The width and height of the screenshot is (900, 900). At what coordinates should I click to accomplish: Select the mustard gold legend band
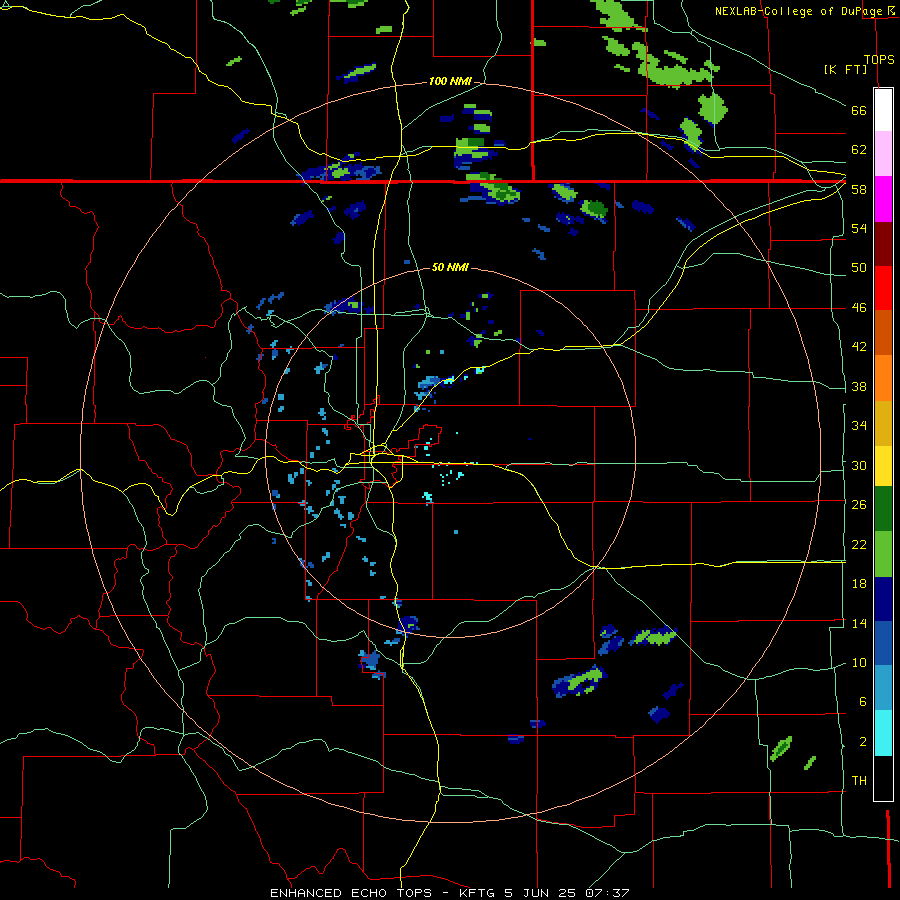coord(883,423)
